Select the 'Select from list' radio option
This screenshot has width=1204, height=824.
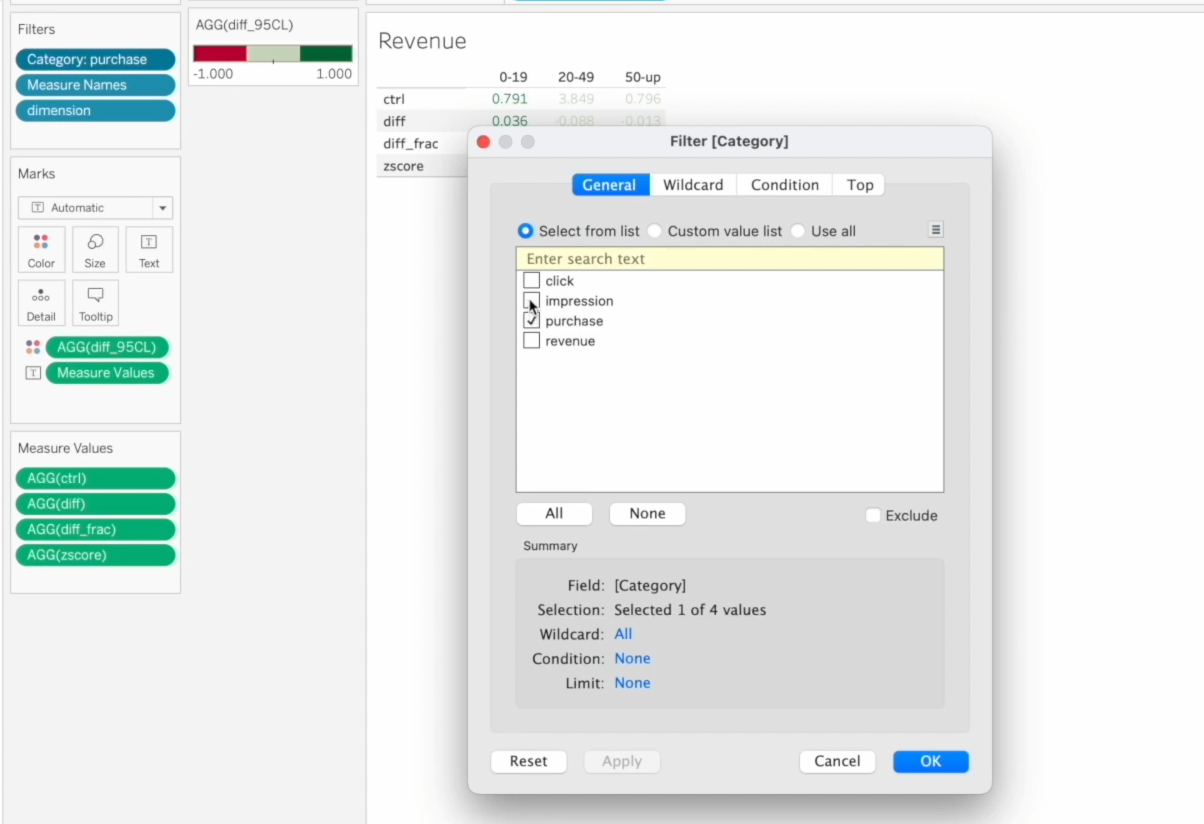525,231
